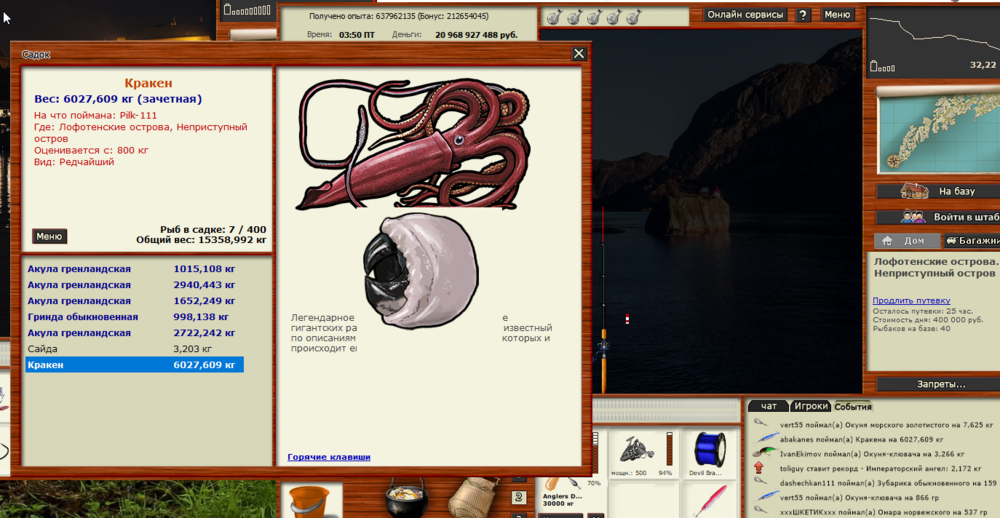Click the money amount 20 968 927 488 руб.
The height and width of the screenshot is (518, 1000).
(476, 34)
